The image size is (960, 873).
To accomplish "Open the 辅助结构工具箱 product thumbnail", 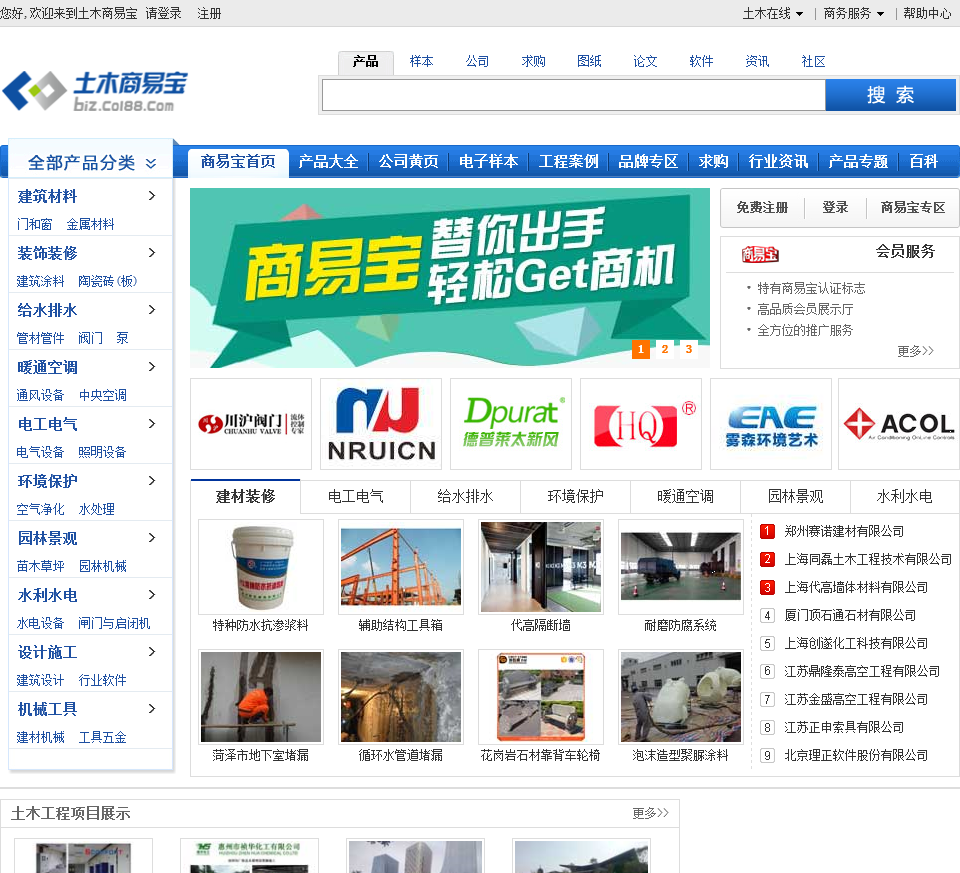I will (x=400, y=567).
